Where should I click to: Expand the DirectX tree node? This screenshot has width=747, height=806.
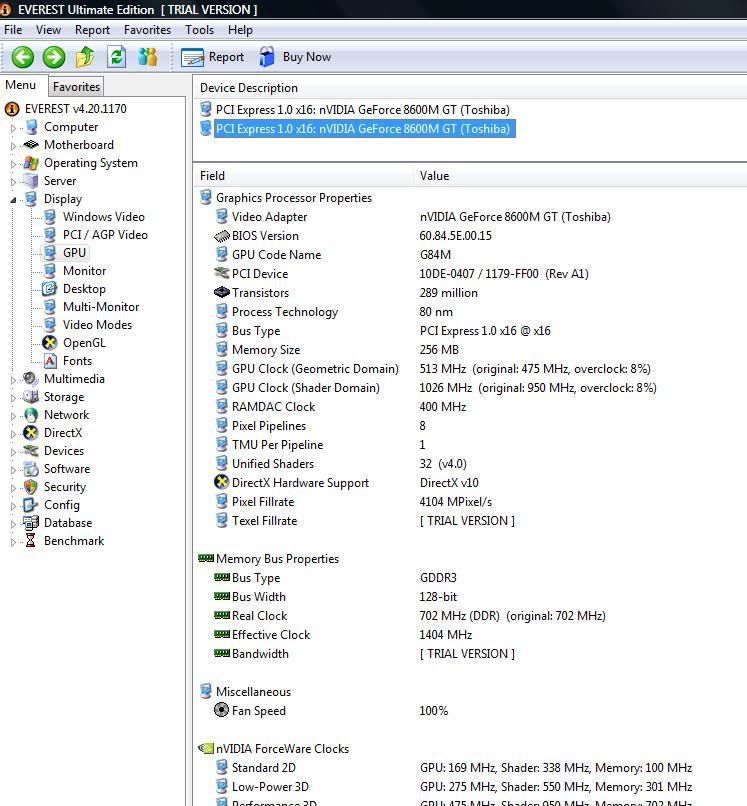13,433
